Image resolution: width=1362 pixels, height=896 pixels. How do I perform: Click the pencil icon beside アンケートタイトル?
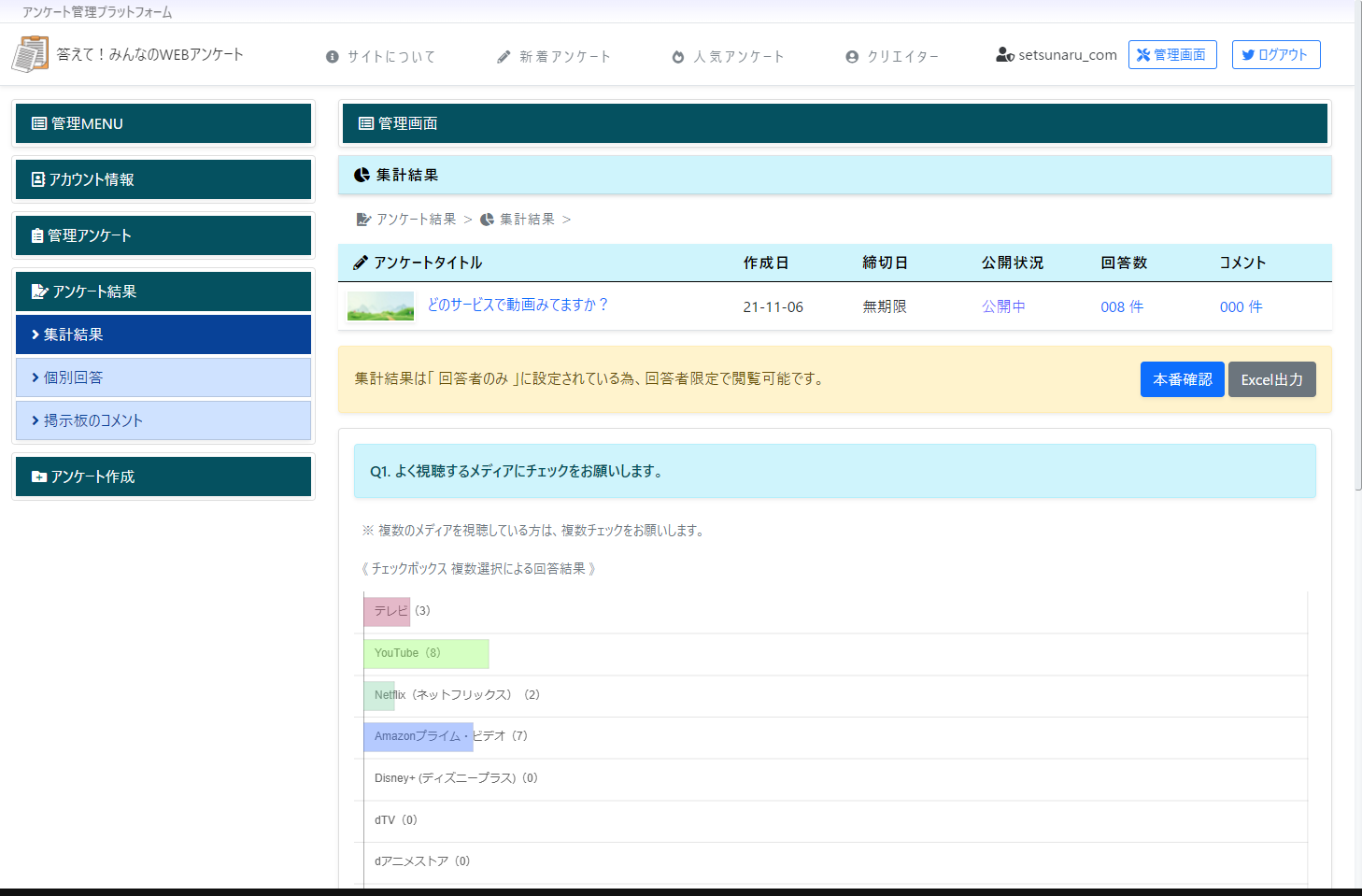[x=360, y=262]
